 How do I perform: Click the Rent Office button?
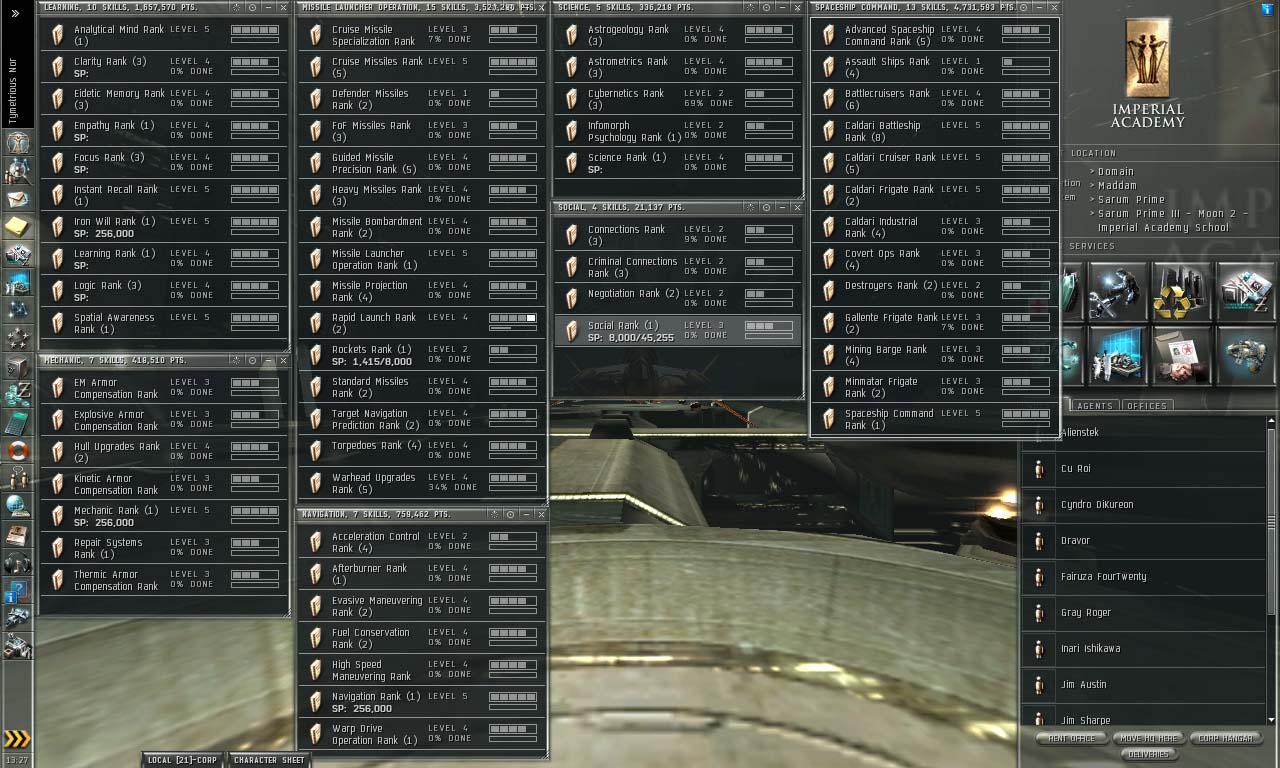[1071, 738]
